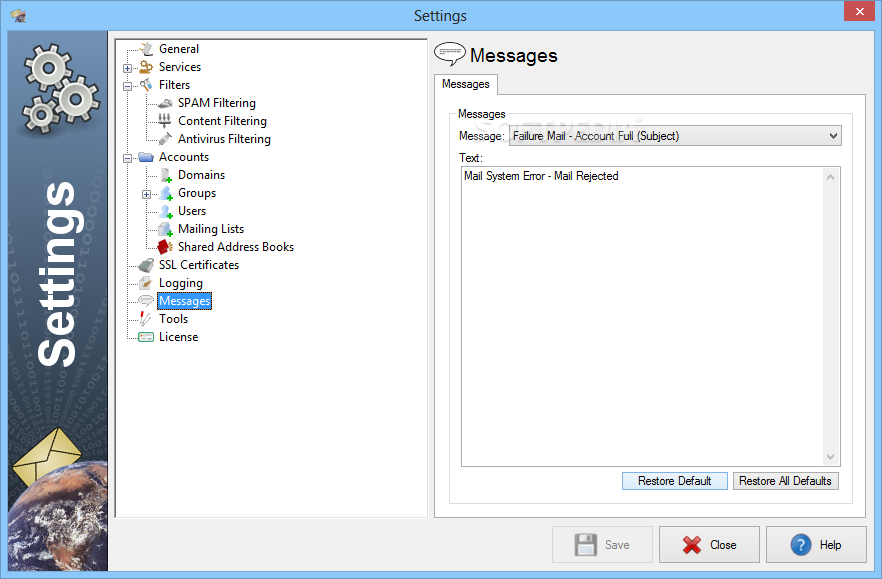Expand the Services tree node
The height and width of the screenshot is (579, 882).
tap(128, 68)
